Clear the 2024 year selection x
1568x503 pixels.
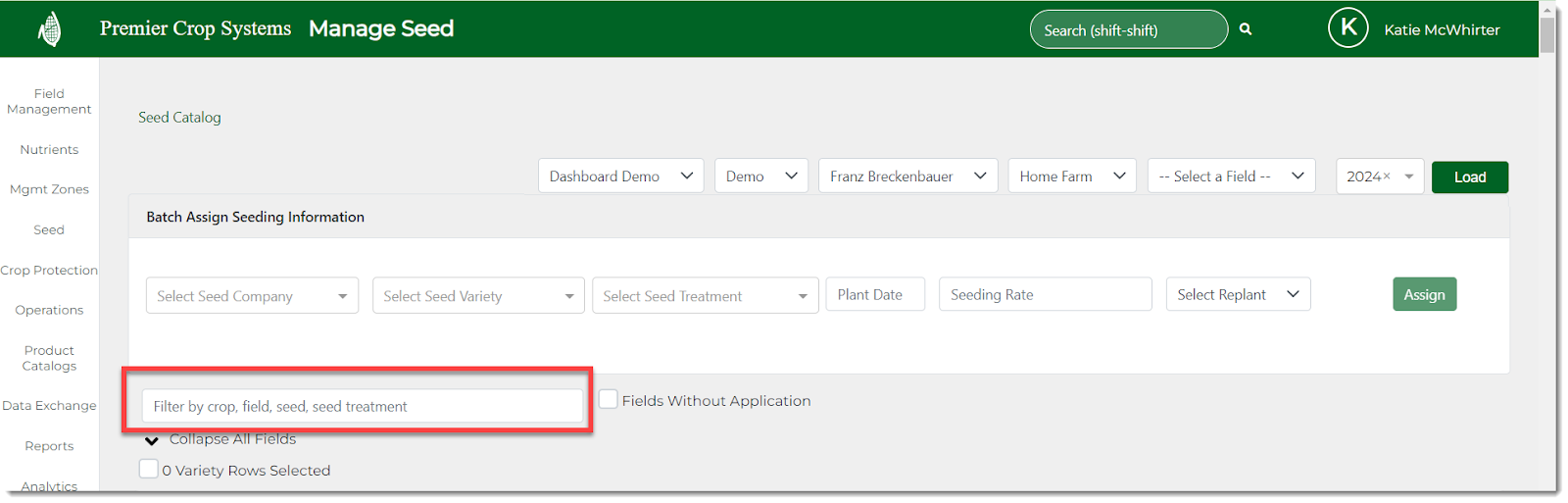pos(1387,176)
